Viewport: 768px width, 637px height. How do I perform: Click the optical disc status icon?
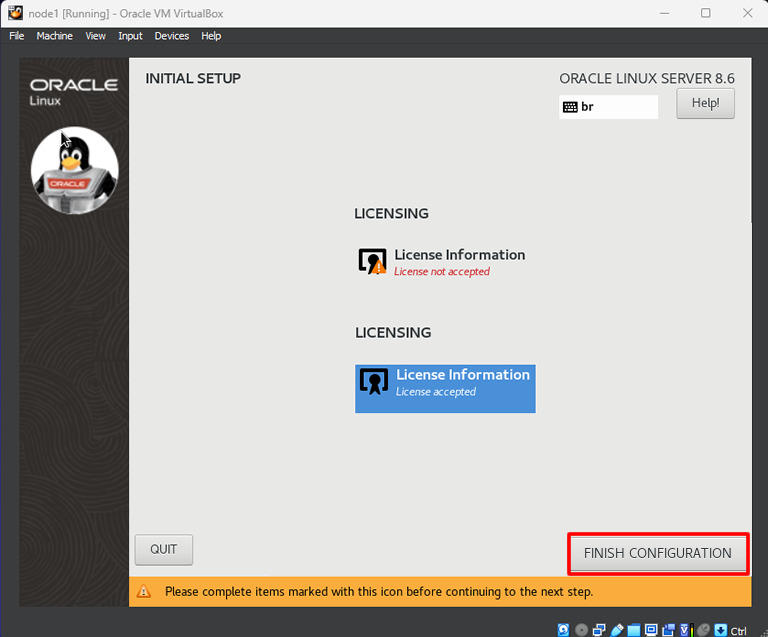pos(581,630)
